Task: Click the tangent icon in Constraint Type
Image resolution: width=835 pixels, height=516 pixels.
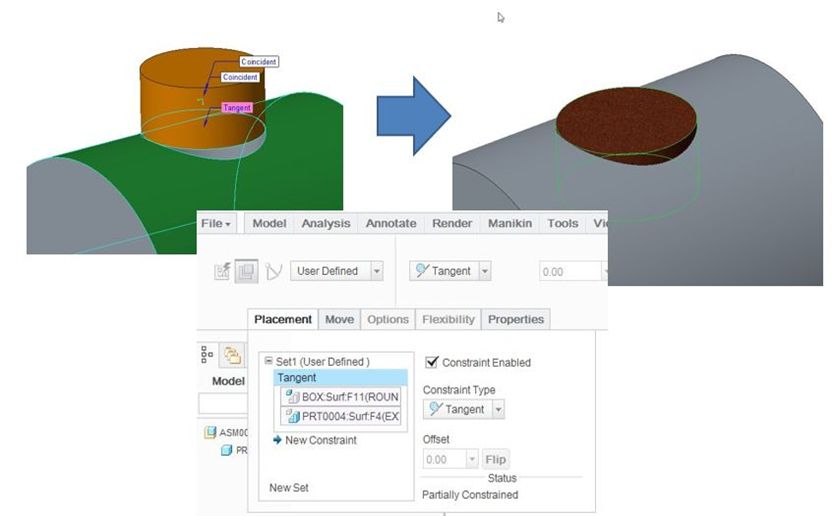Action: click(x=436, y=409)
